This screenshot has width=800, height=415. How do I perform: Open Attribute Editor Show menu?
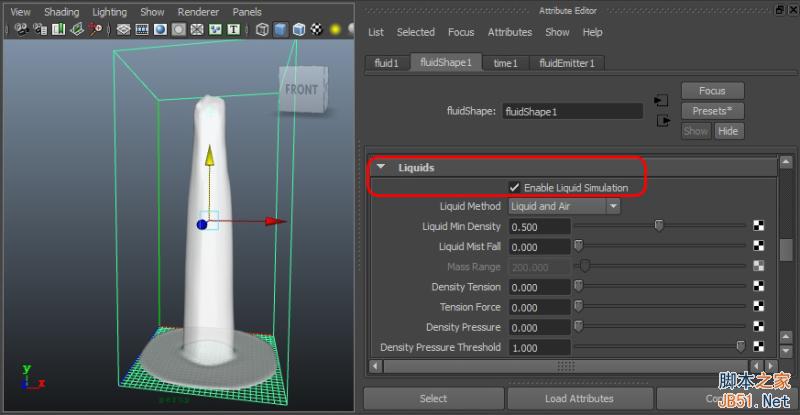557,32
